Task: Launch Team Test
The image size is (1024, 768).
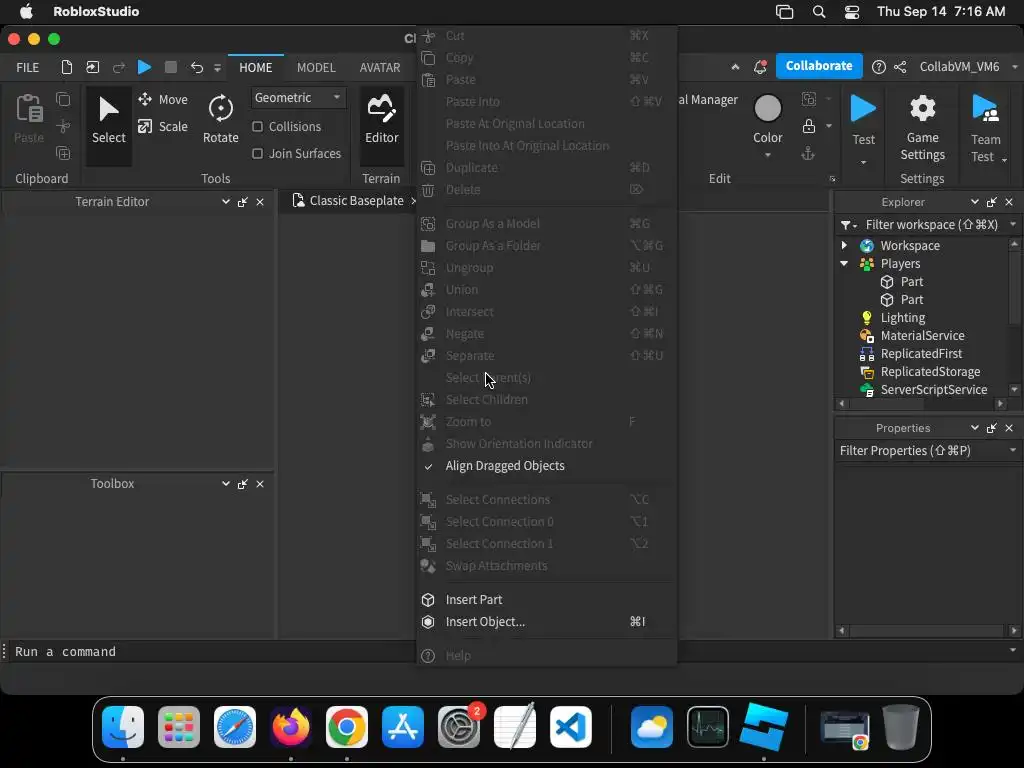Action: point(985,128)
